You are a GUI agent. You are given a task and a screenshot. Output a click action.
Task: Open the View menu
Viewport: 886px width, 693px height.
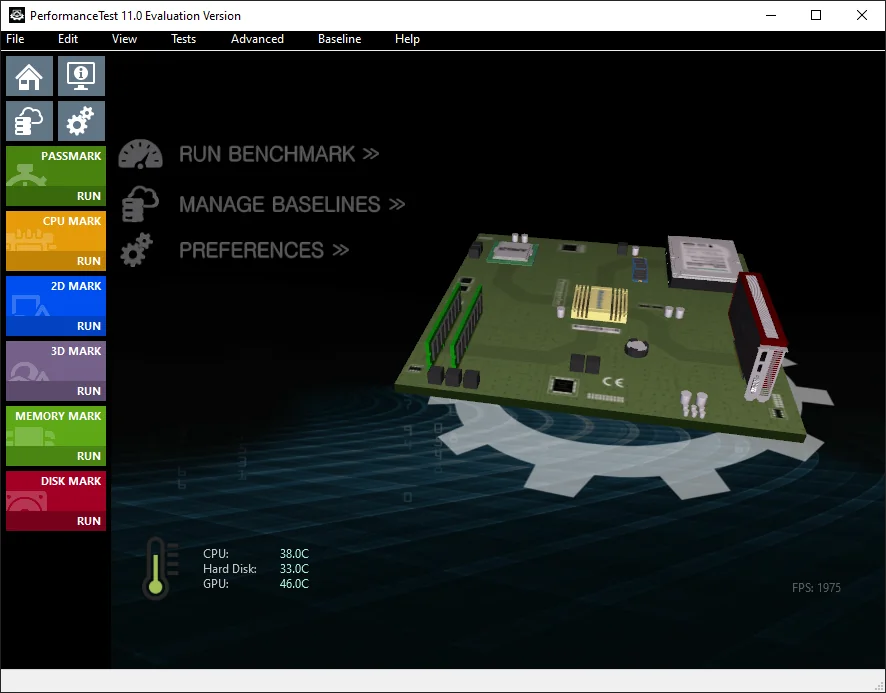coord(124,39)
